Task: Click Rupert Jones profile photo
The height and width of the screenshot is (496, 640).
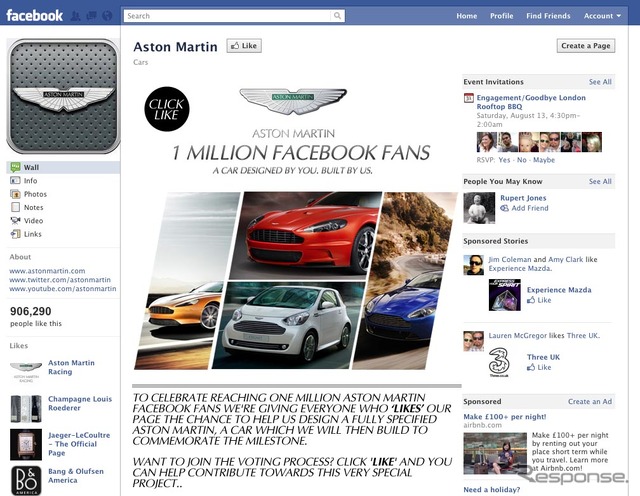Action: [x=479, y=208]
